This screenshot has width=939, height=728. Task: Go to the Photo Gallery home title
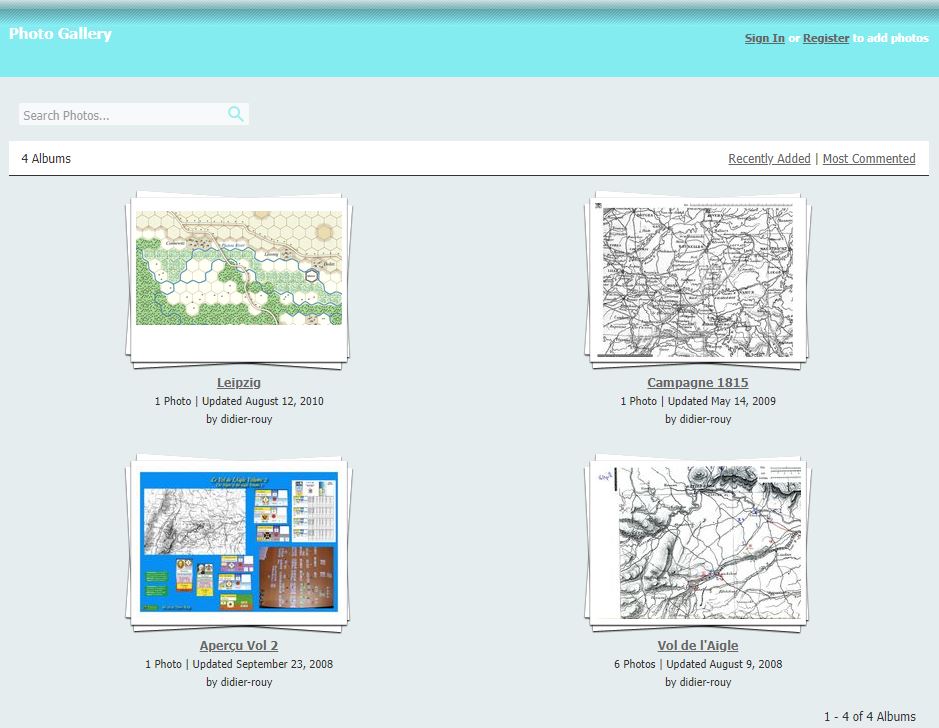60,34
